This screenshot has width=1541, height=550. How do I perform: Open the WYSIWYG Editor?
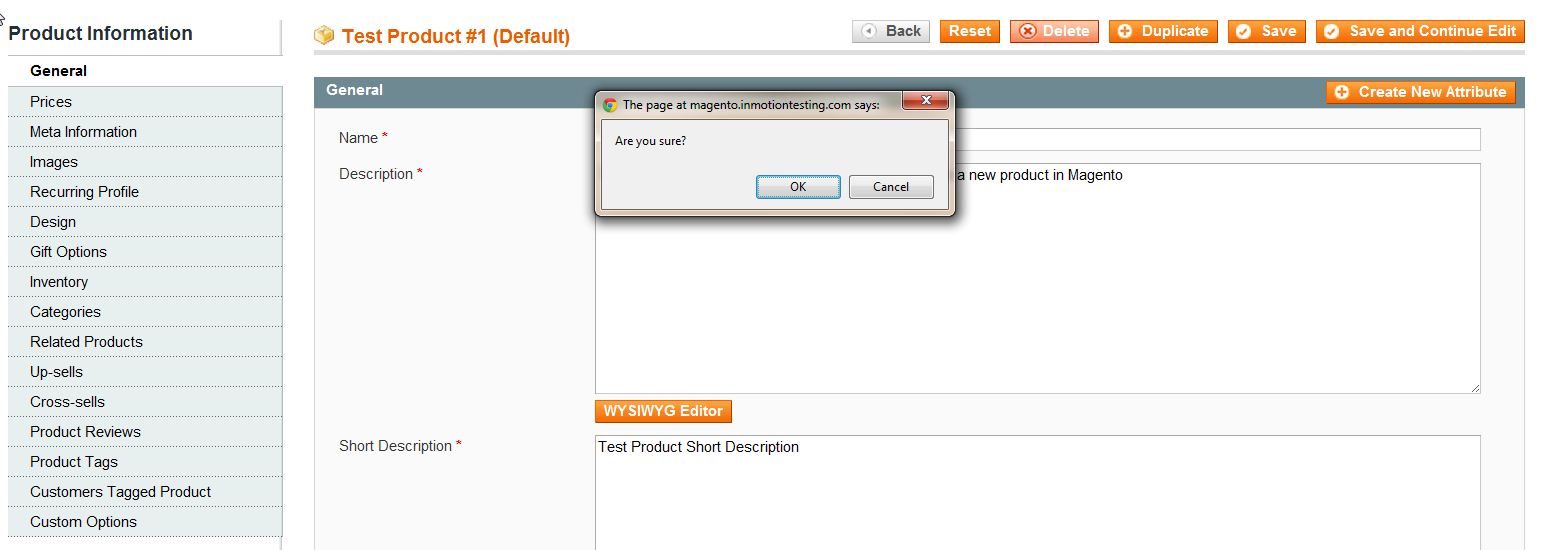point(664,411)
